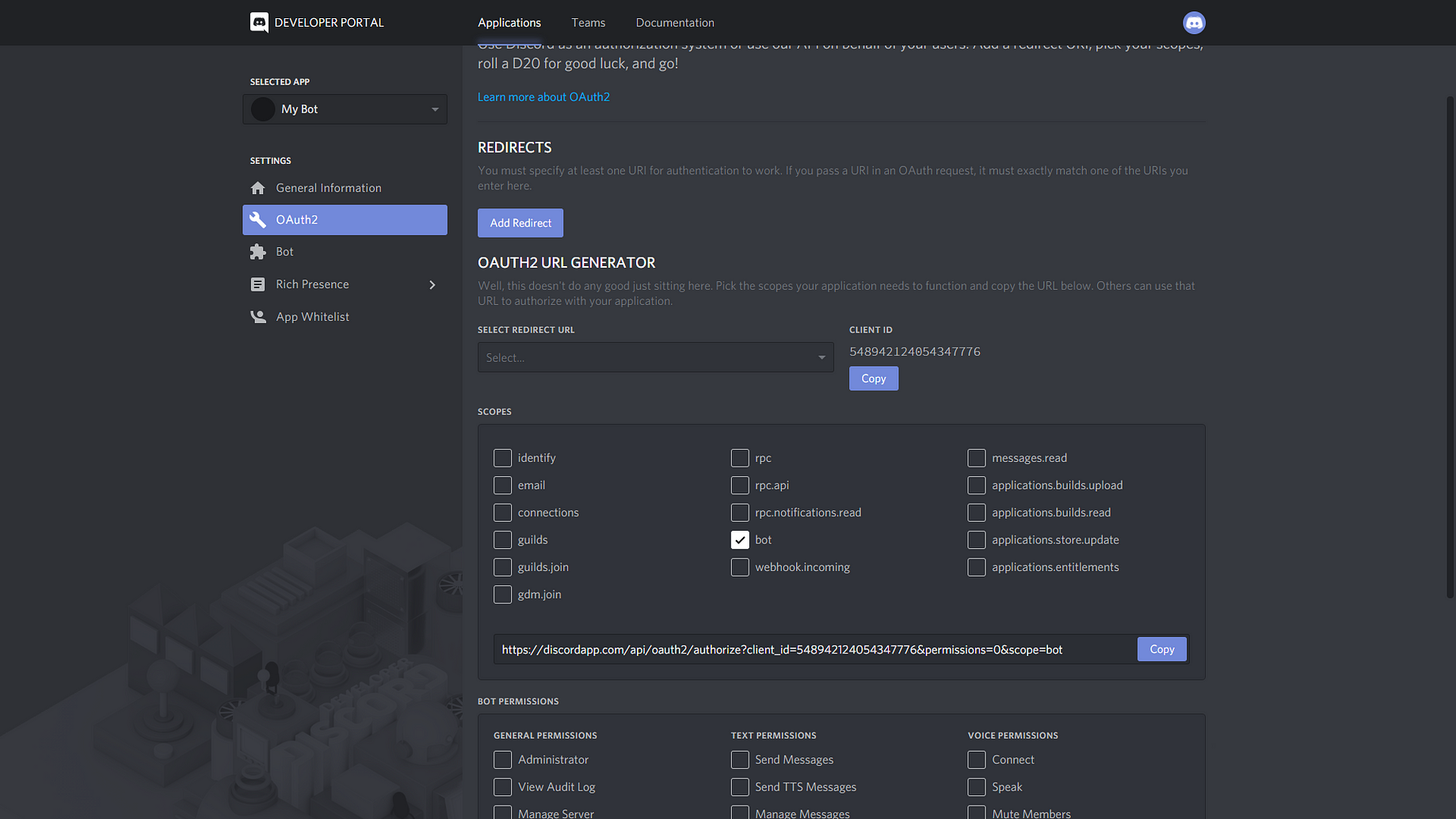Image resolution: width=1456 pixels, height=819 pixels.
Task: Open the Teams tab
Action: (x=589, y=22)
